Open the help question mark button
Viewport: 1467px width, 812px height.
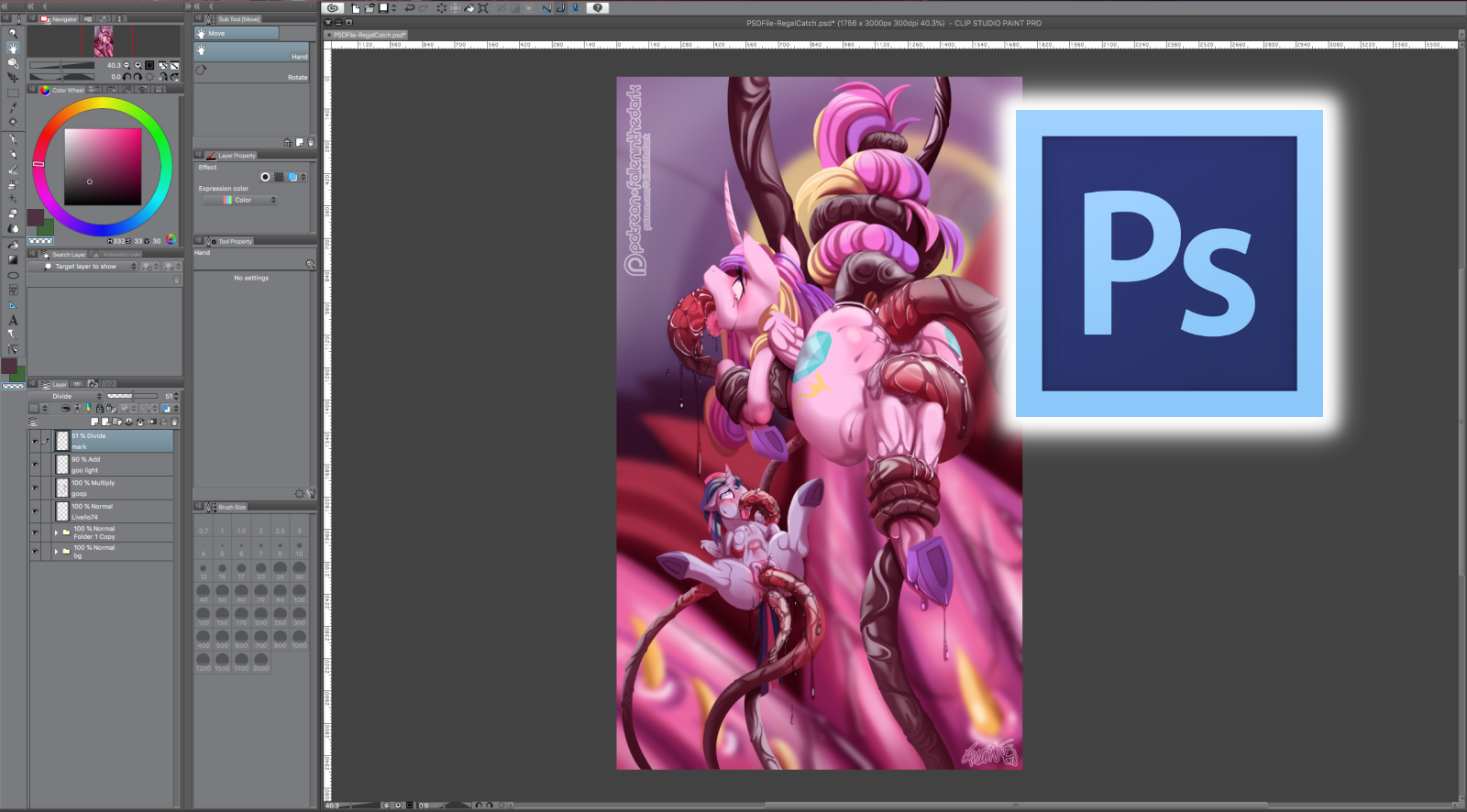pos(597,8)
